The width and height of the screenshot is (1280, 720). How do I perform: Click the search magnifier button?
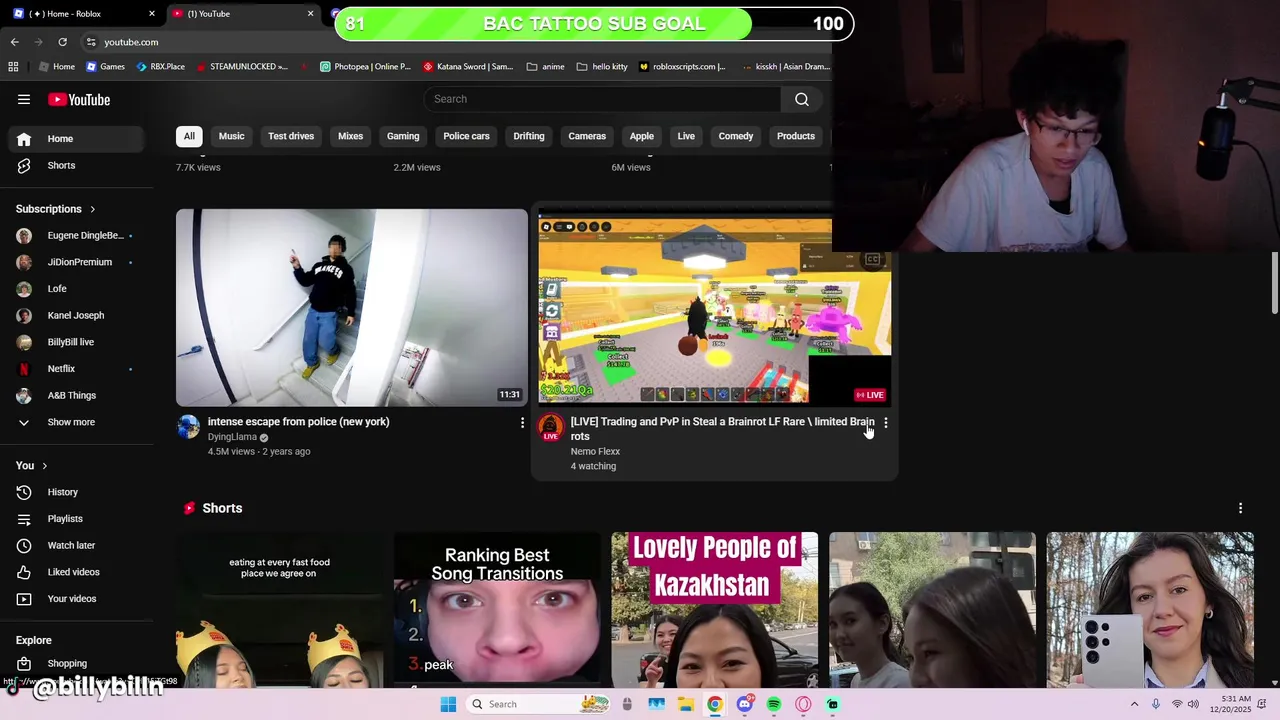coord(802,99)
